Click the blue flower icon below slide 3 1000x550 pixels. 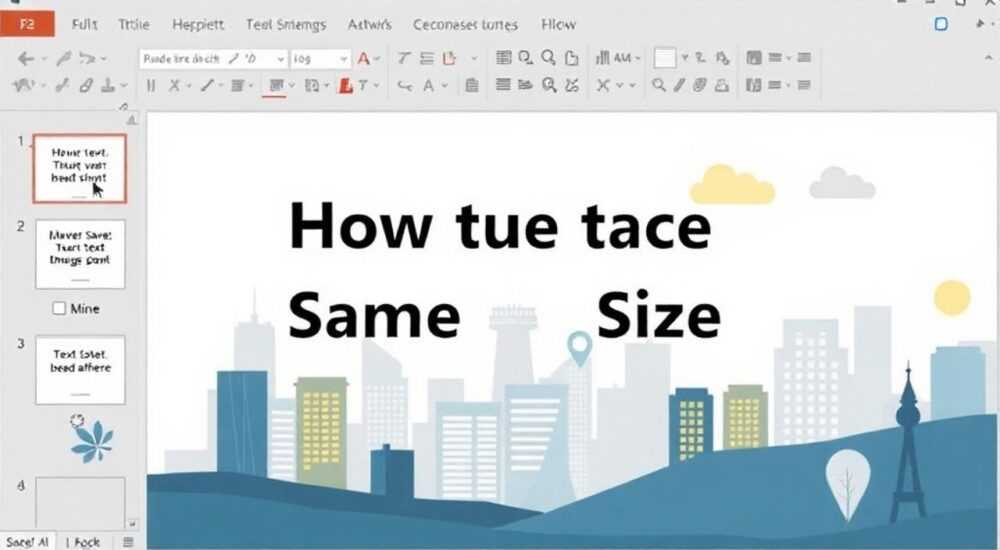tap(92, 439)
